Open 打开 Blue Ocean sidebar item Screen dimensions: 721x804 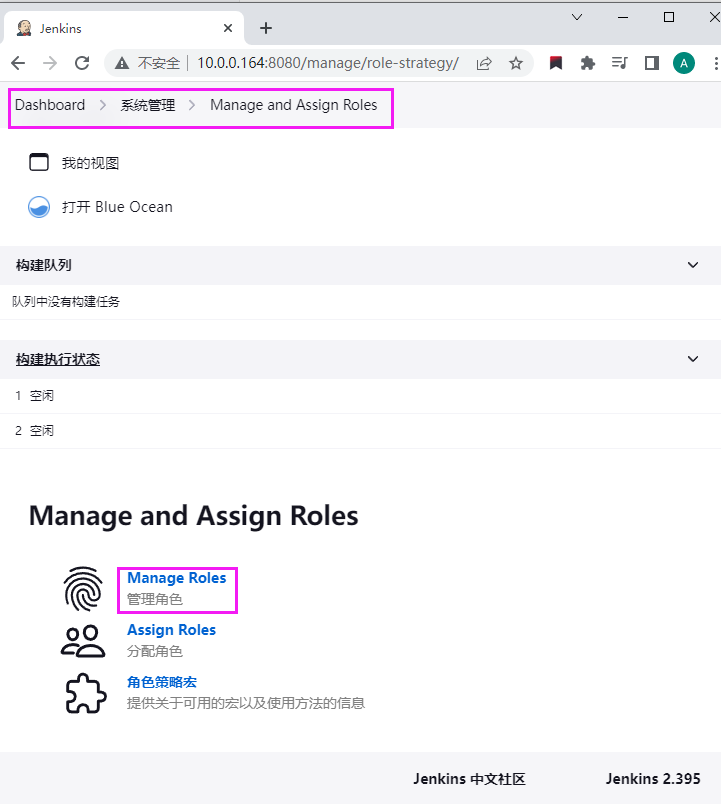coord(117,207)
